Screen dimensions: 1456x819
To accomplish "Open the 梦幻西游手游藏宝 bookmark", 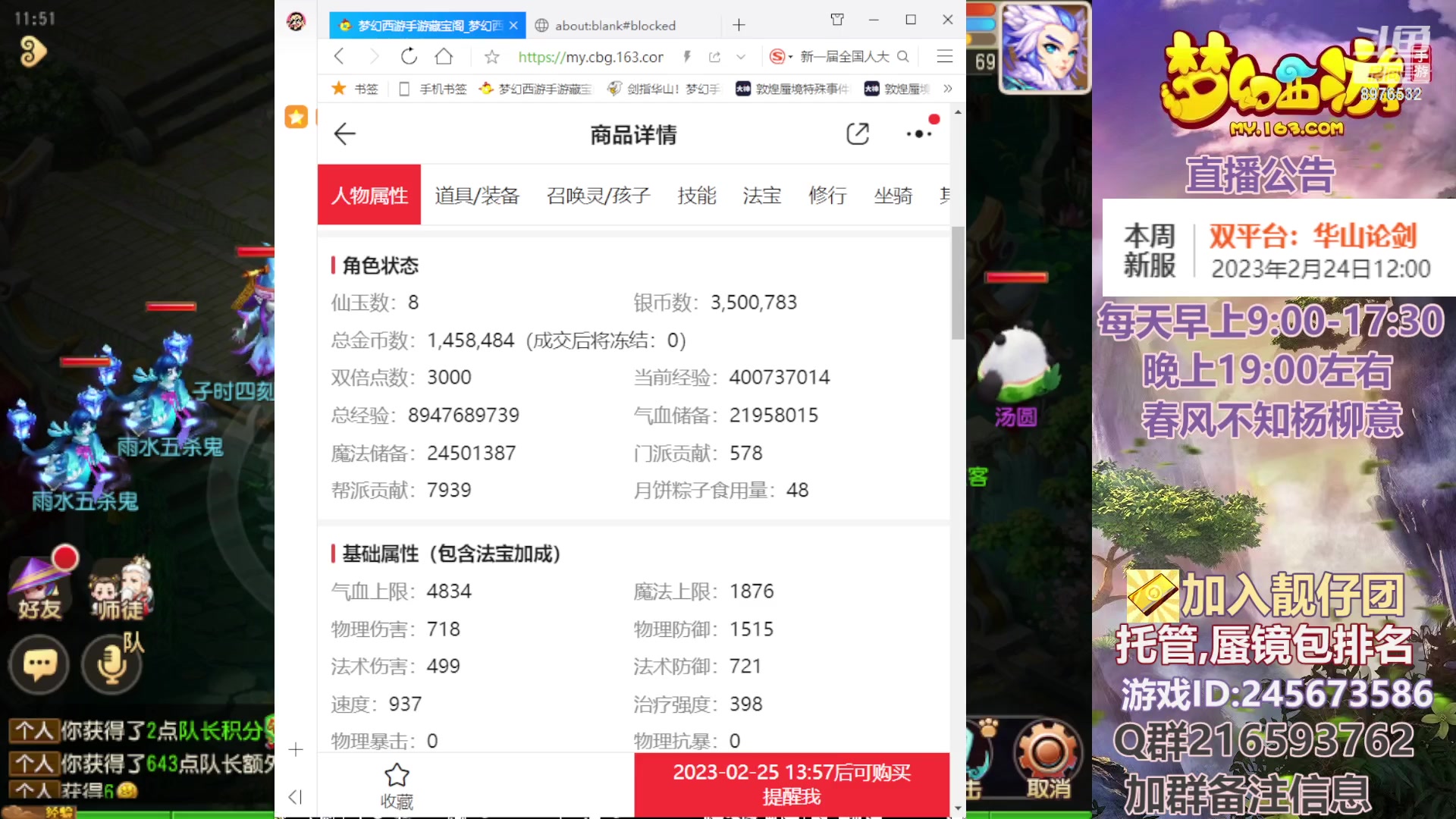I will pyautogui.click(x=535, y=89).
